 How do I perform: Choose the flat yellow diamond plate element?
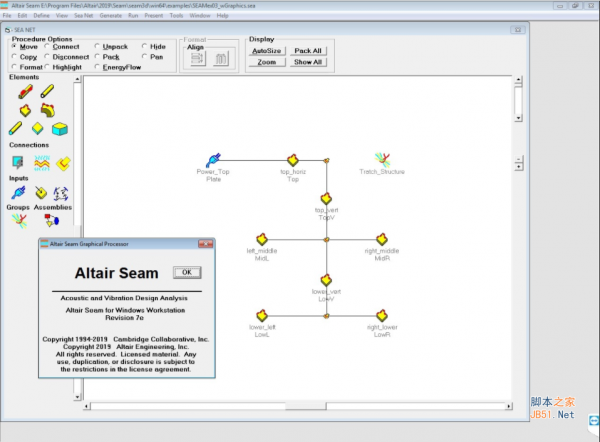[x=38, y=128]
